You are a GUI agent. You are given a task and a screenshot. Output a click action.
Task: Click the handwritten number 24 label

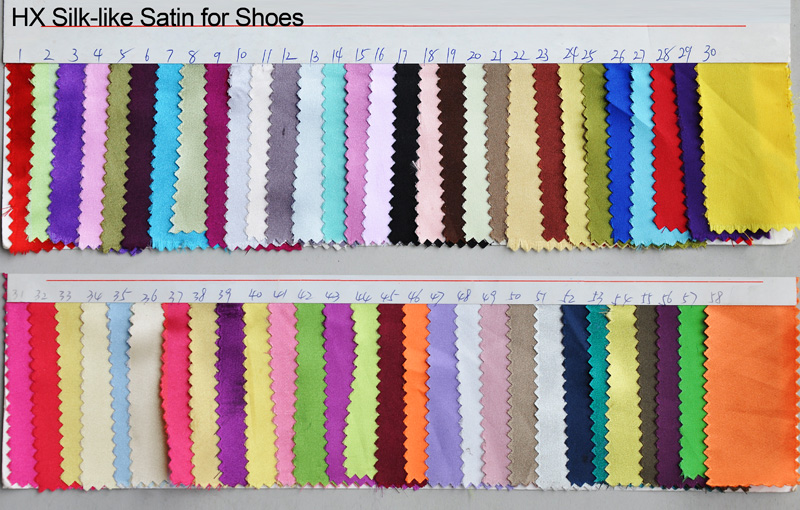[x=571, y=54]
